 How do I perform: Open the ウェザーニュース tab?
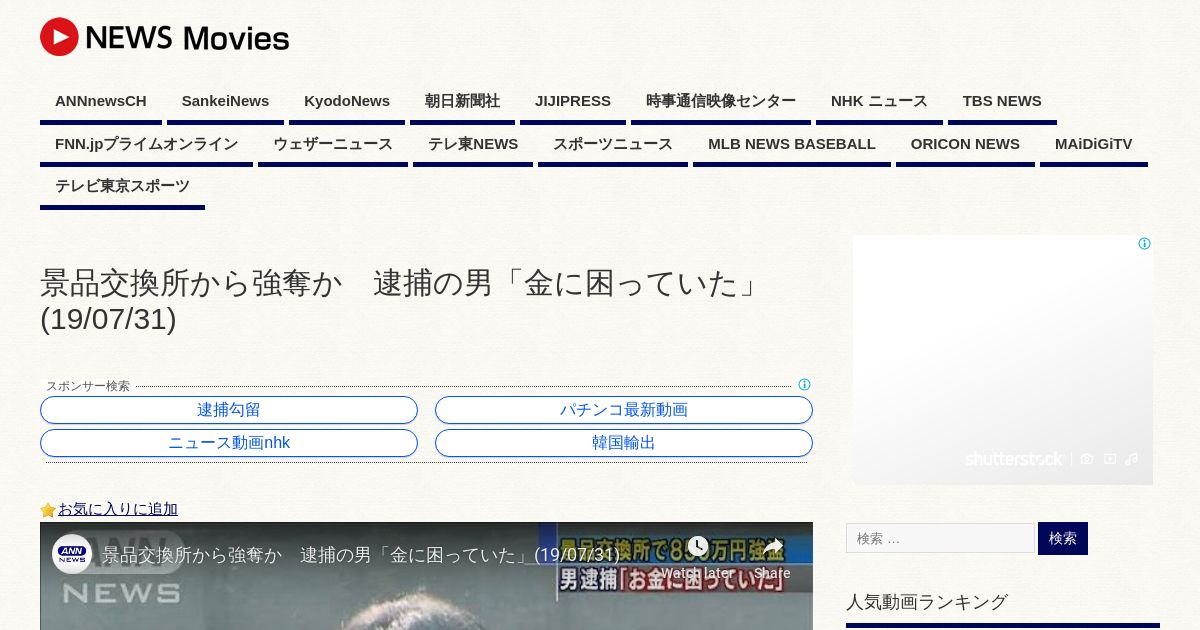(x=333, y=144)
